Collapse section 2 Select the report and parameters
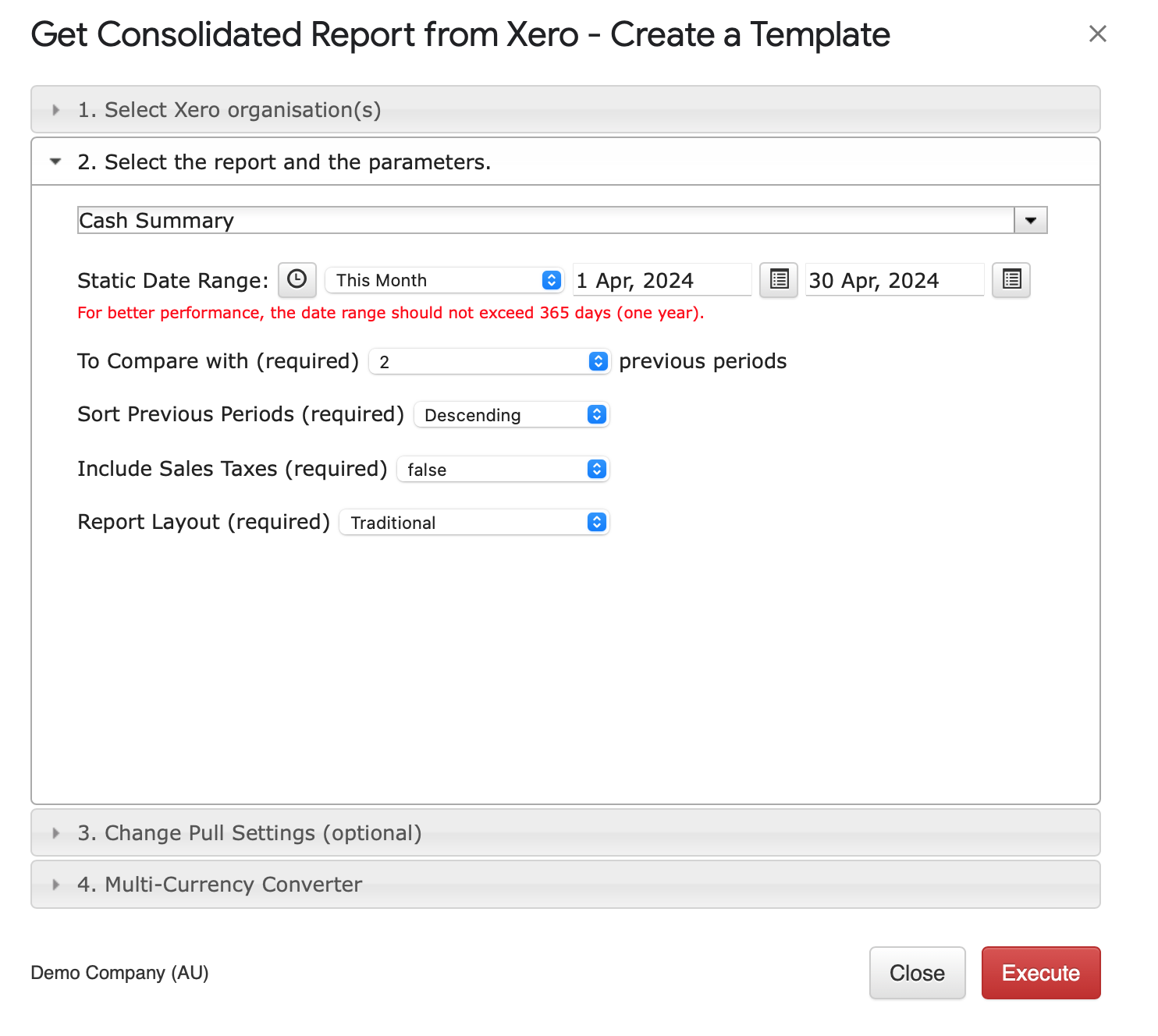This screenshot has height=1036, width=1158. (x=566, y=161)
